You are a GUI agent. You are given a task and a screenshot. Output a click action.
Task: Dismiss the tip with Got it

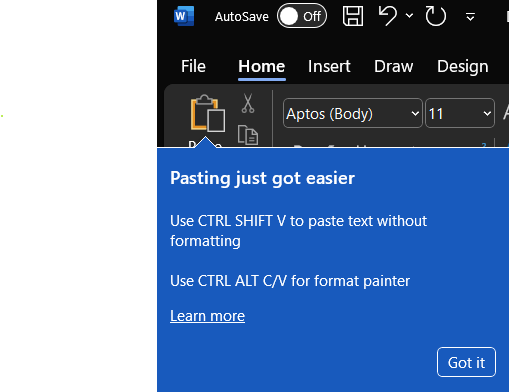466,362
